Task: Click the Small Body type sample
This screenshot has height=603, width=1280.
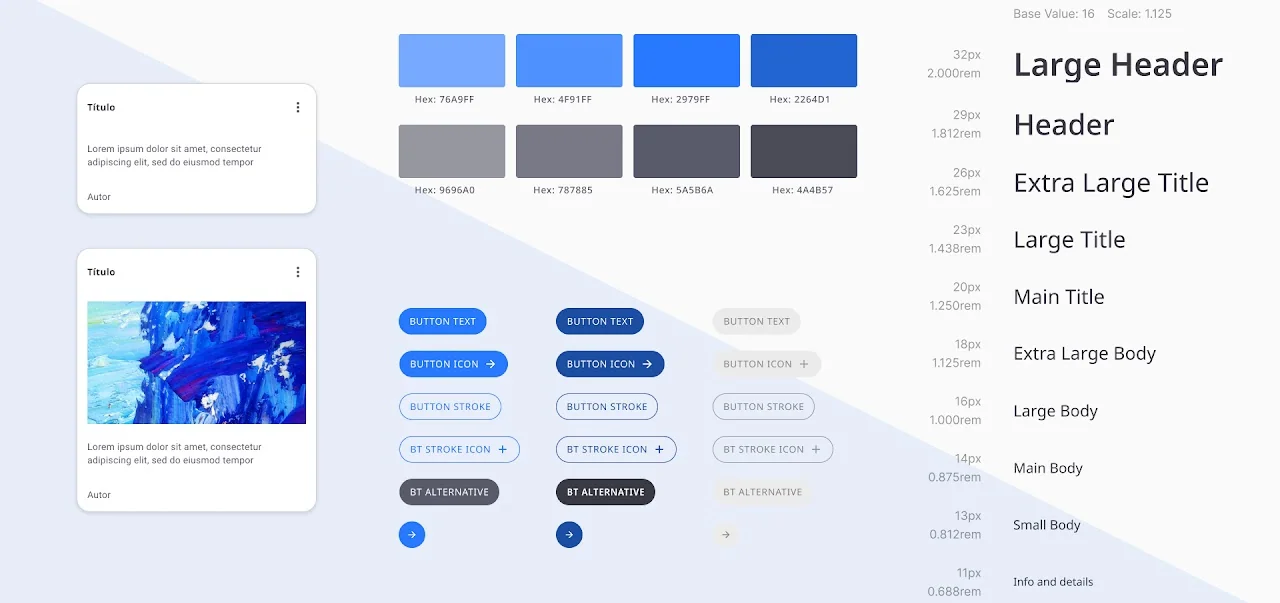Action: (x=1047, y=525)
